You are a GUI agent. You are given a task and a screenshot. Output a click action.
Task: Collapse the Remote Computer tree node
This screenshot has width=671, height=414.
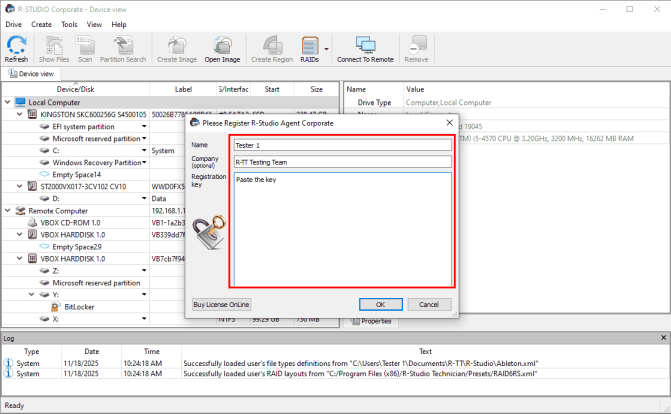pos(8,211)
